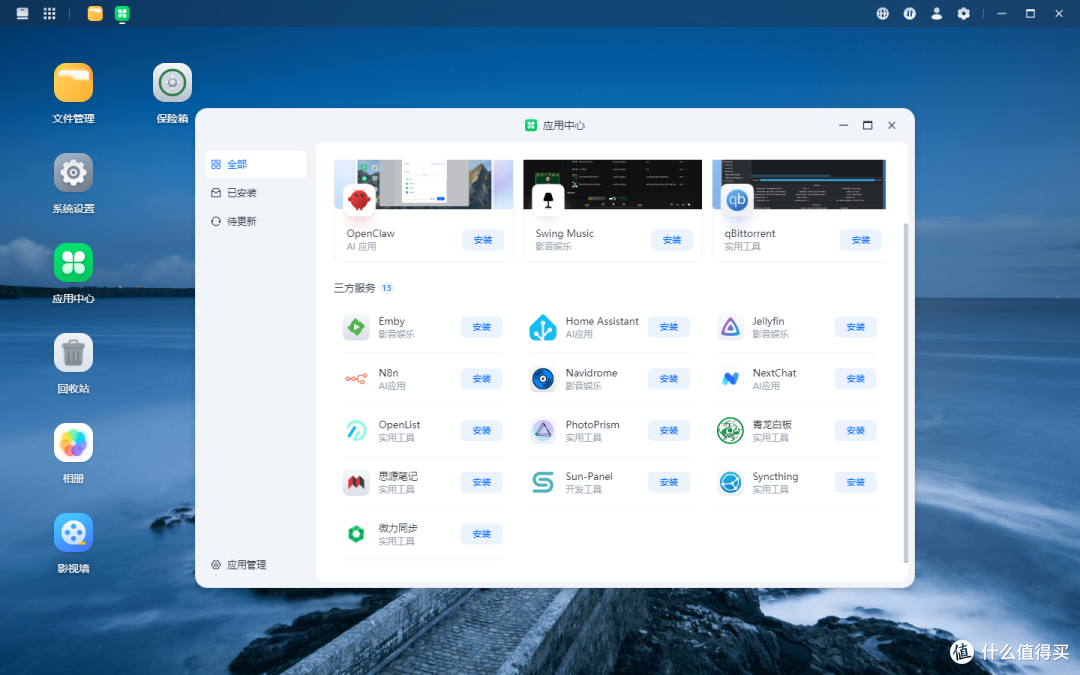This screenshot has height=675, width=1080.
Task: Open the 相册 photo album desktop icon
Action: [73, 442]
